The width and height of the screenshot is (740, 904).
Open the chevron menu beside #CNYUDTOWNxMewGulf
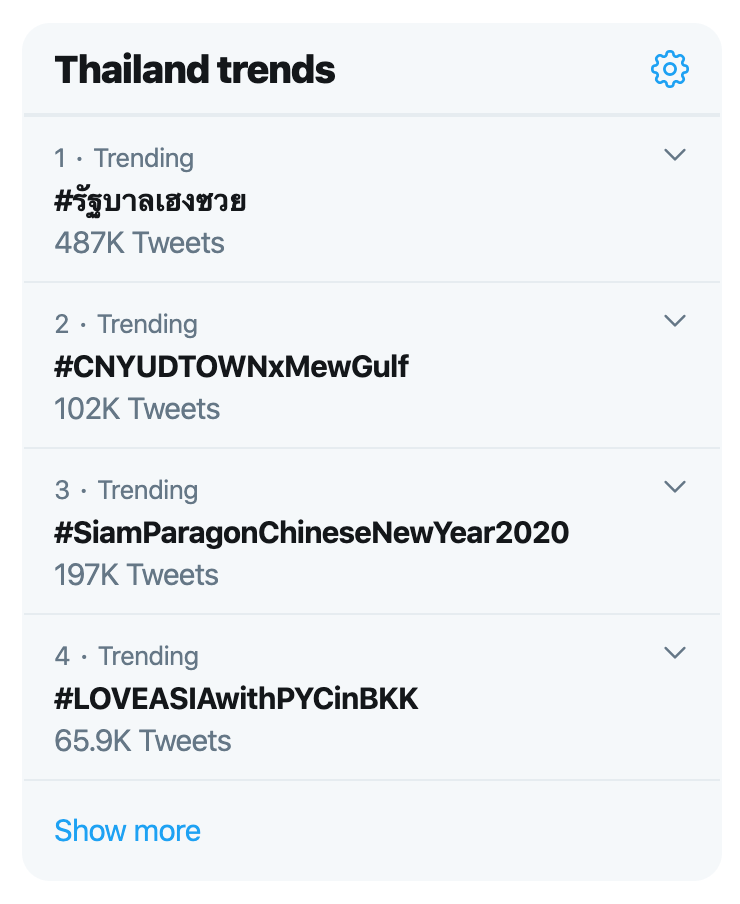click(x=676, y=321)
